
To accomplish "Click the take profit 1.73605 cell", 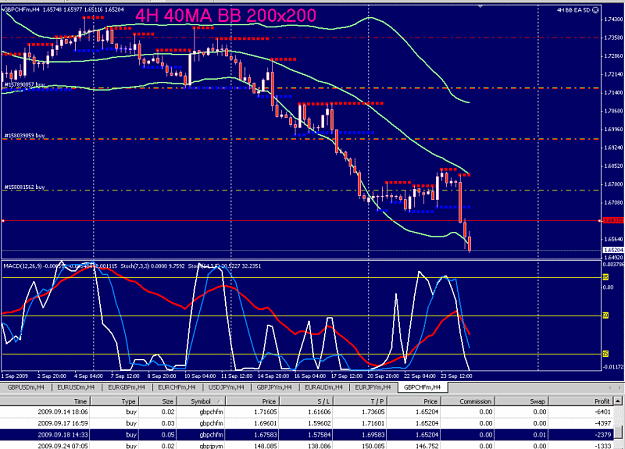I will 373,412.
